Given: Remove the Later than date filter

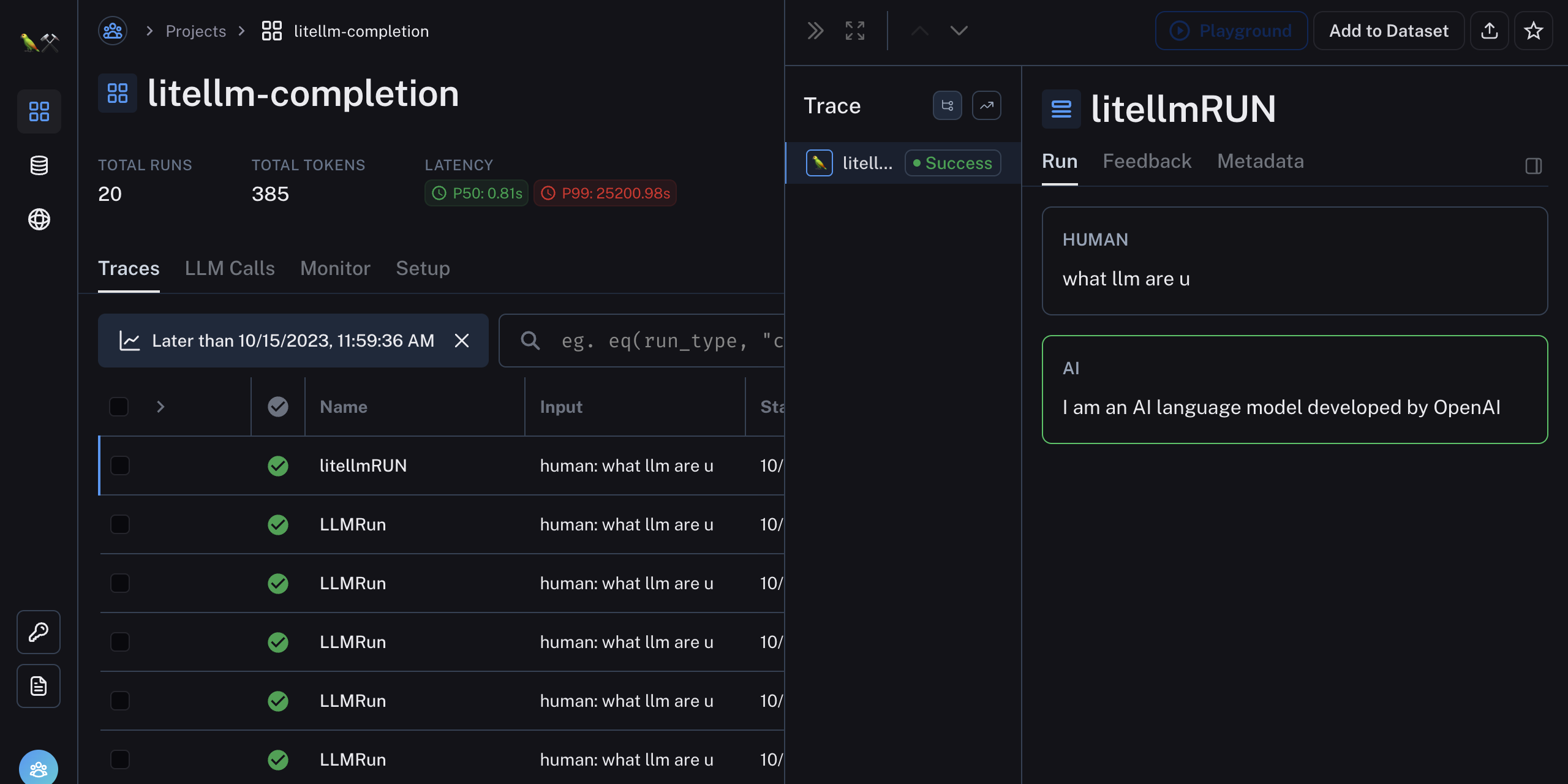Looking at the screenshot, I should click(462, 341).
